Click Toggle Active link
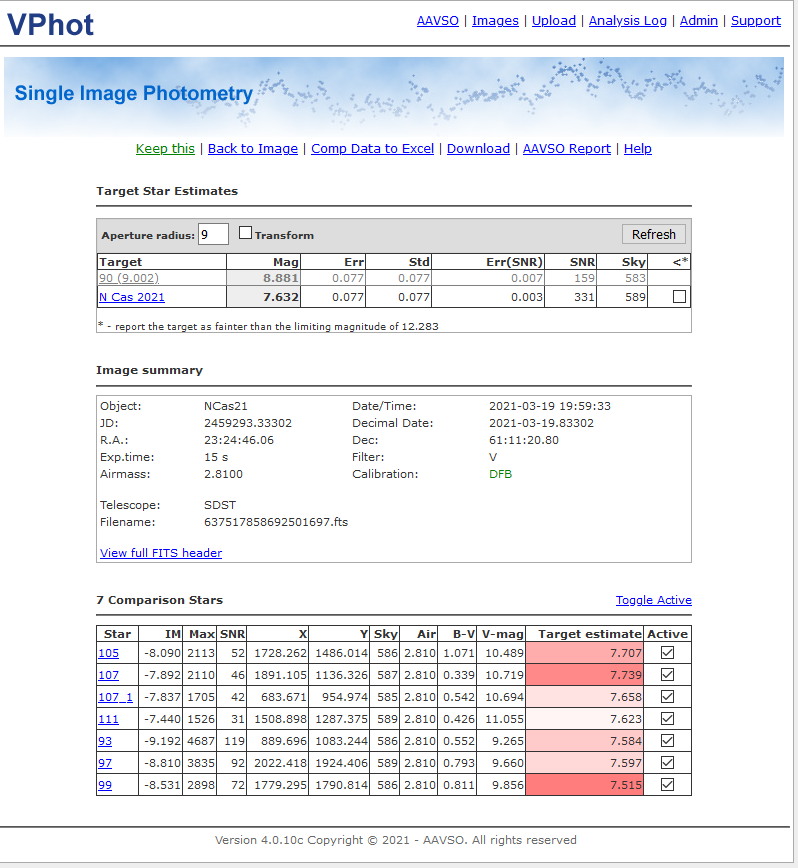Screen dimensions: 798x868 coord(653,600)
